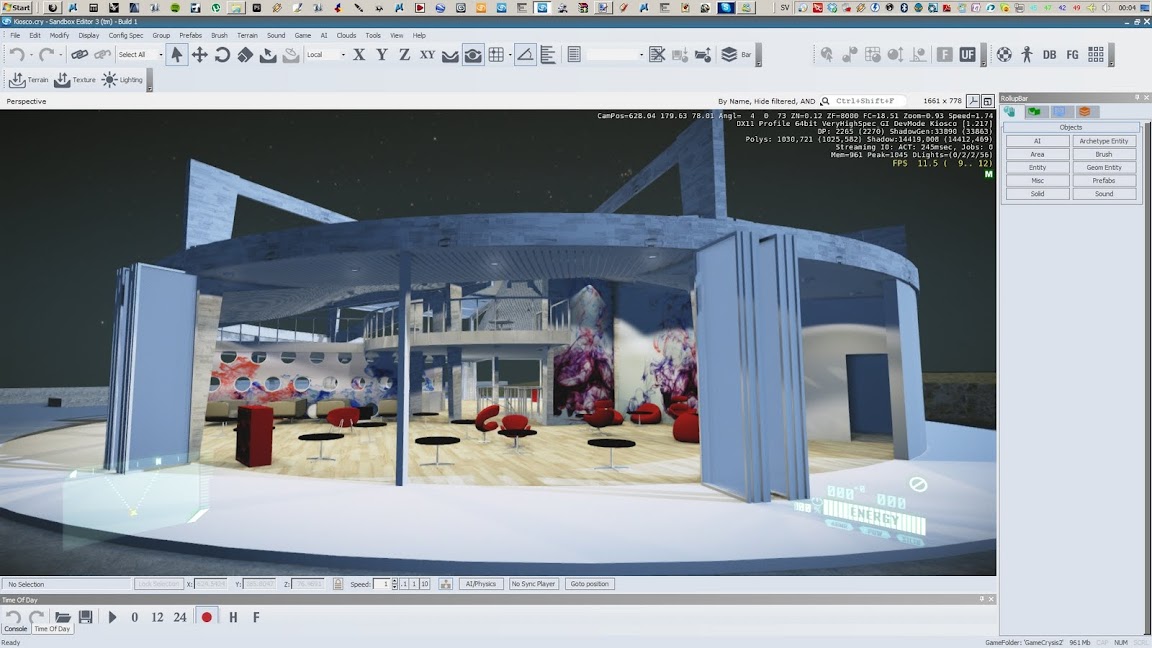Open the grid snap options dropdown arrow
This screenshot has height=648, width=1152.
click(510, 55)
